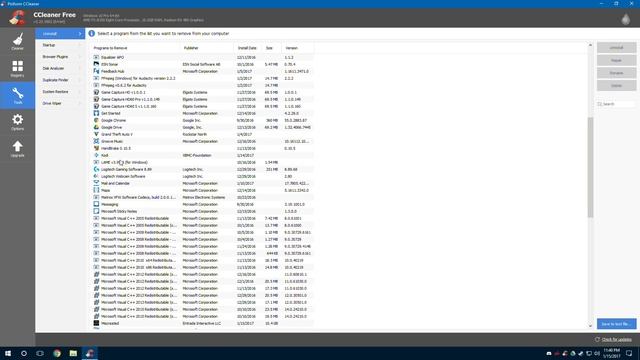Viewport: 640px width, 360px height.
Task: Click the Uninstall button on right panel
Action: [x=616, y=47]
